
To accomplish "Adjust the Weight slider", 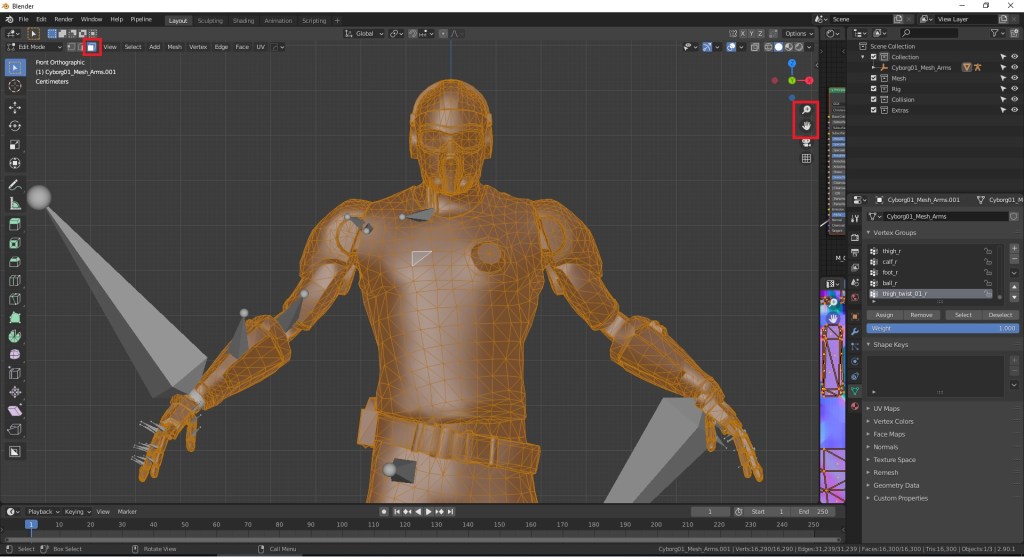I will click(943, 328).
